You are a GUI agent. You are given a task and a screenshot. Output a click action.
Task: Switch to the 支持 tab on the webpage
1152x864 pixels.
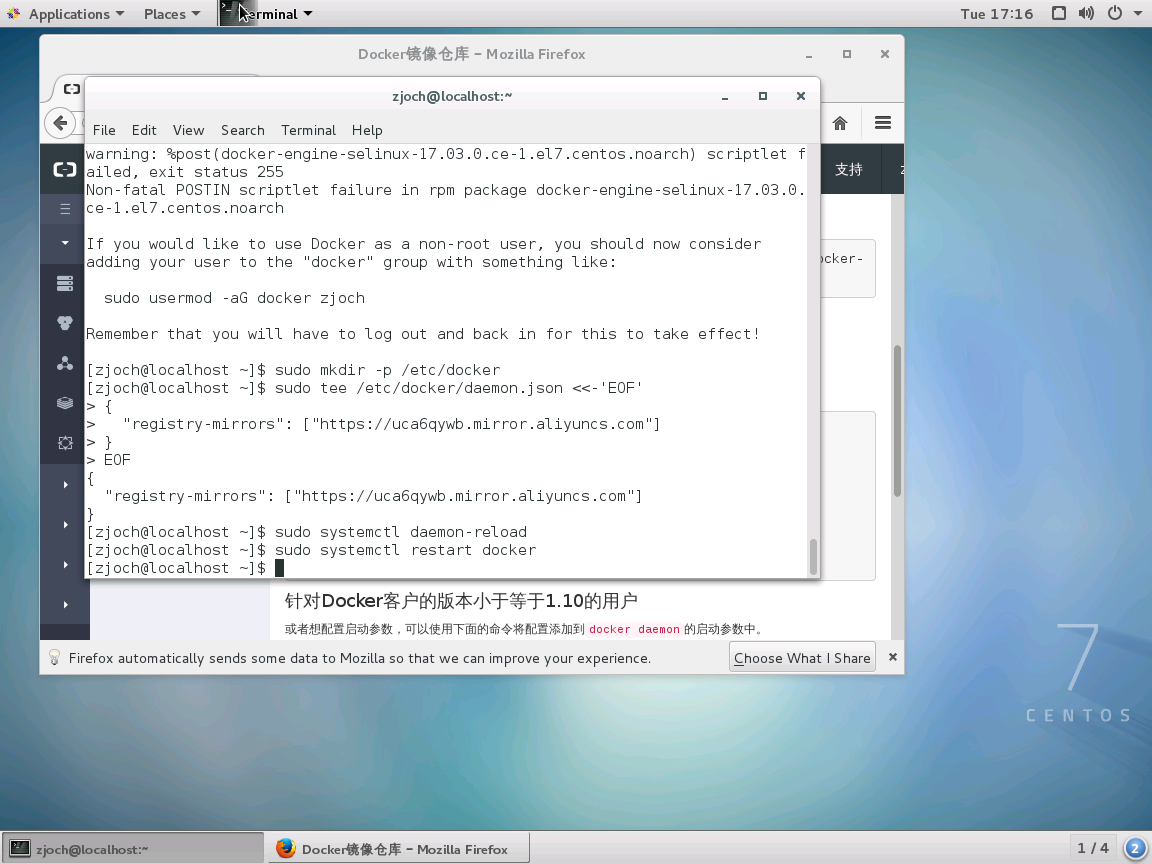pos(848,168)
